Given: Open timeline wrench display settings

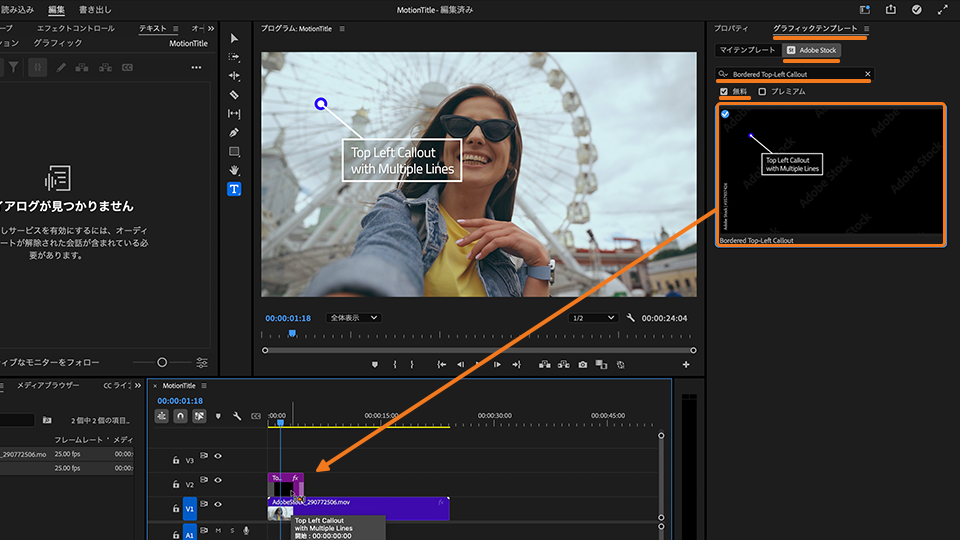Looking at the screenshot, I should 237,415.
